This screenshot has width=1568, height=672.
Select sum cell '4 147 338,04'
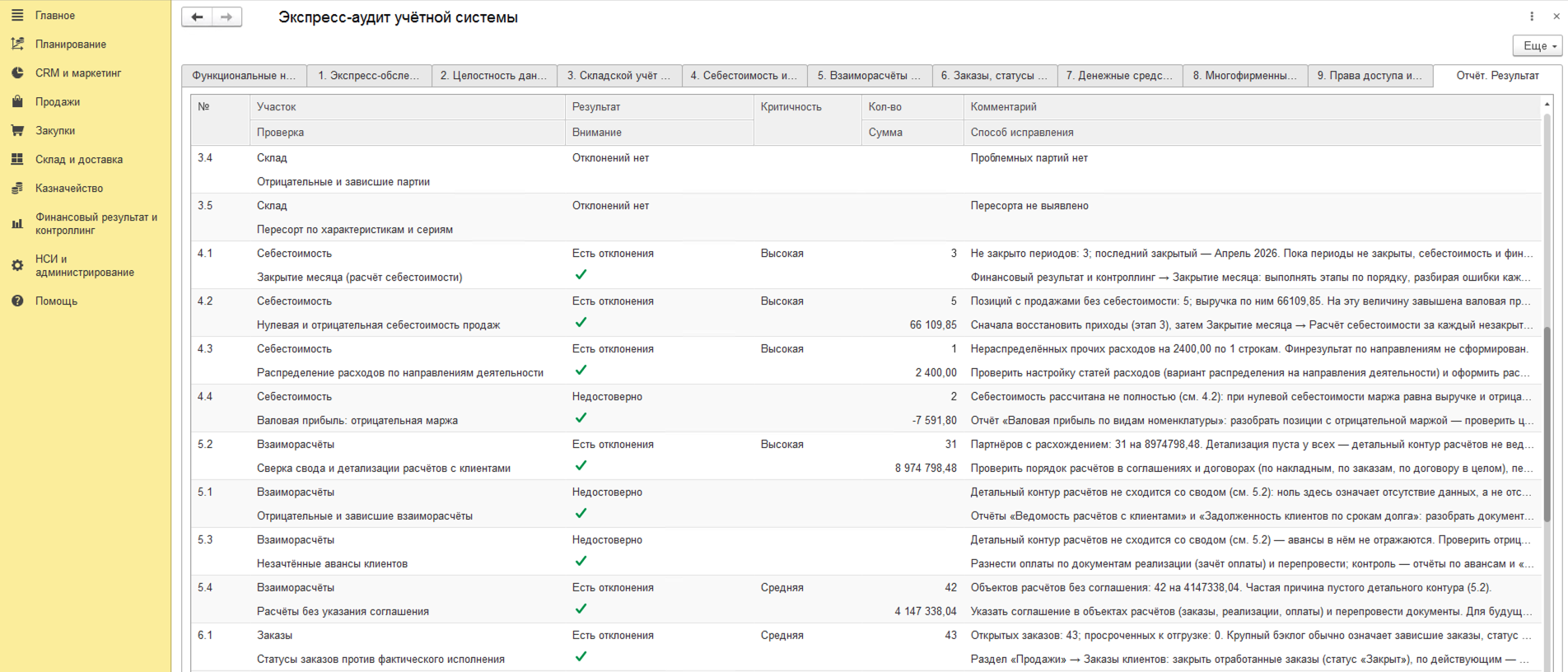pos(926,612)
